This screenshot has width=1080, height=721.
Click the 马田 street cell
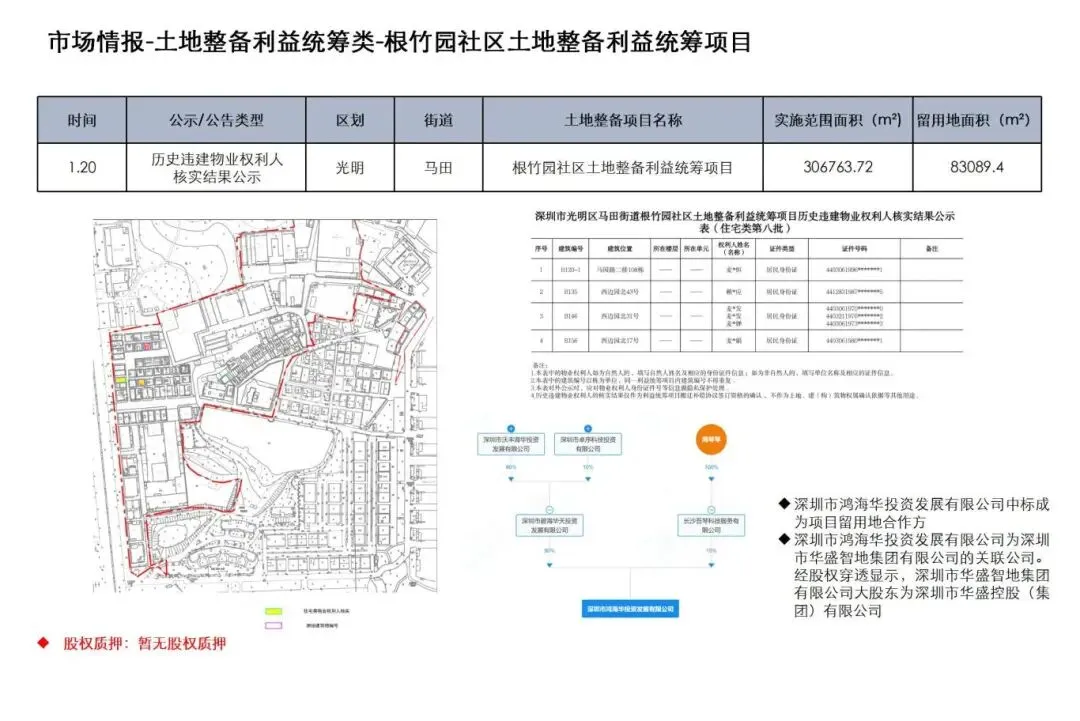[439, 167]
